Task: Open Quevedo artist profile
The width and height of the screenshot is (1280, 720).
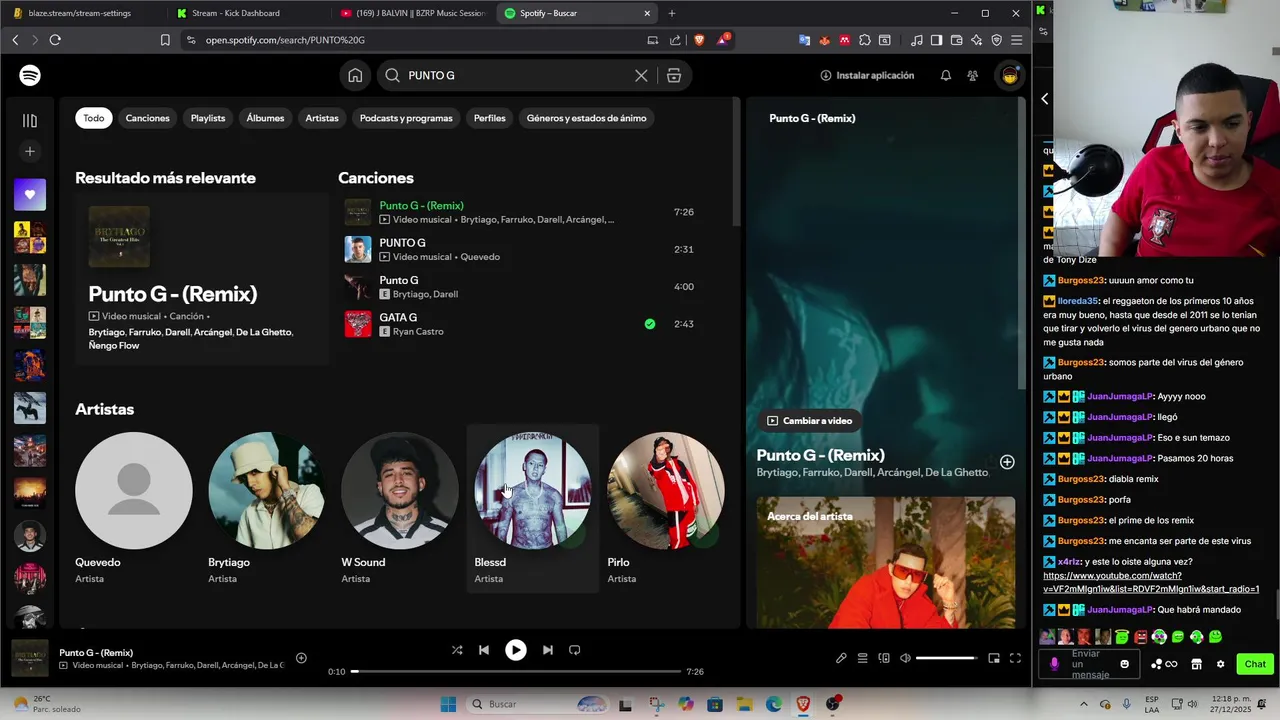Action: point(133,508)
